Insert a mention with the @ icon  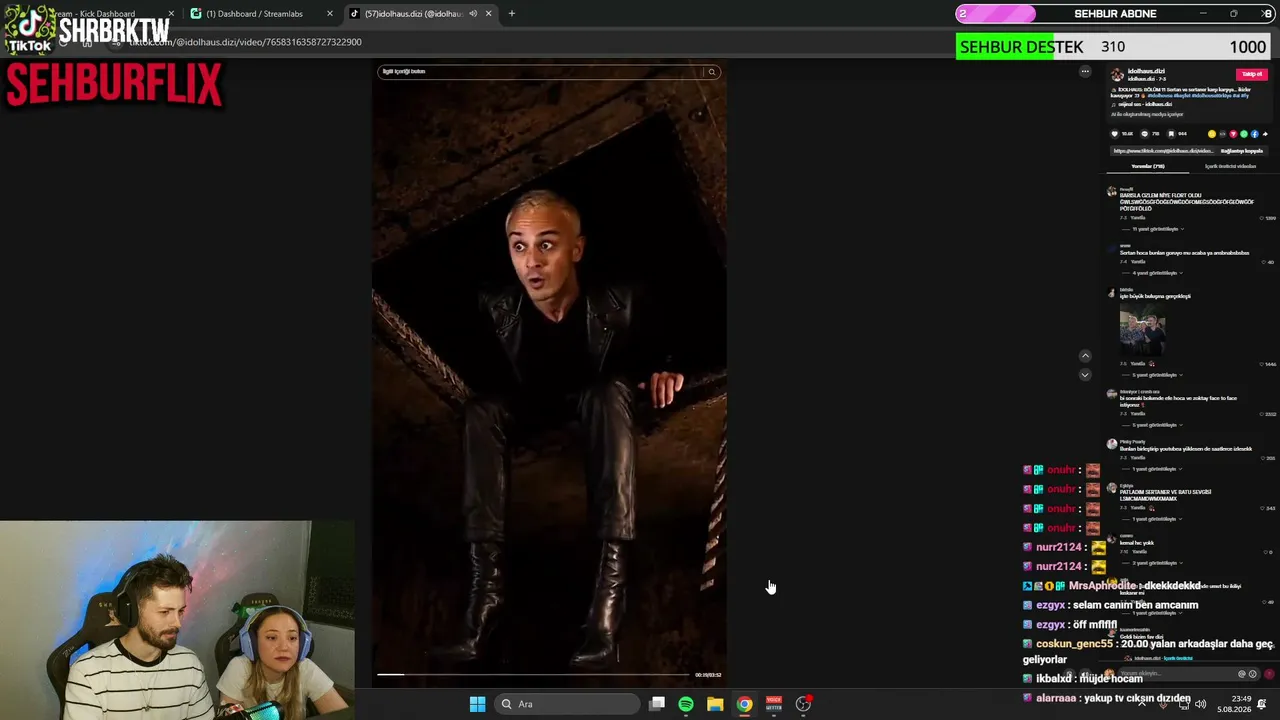[x=1242, y=674]
